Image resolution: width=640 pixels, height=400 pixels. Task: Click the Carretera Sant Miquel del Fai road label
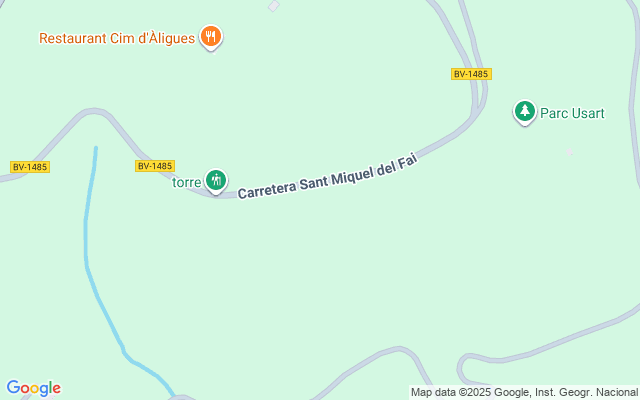coord(328,177)
